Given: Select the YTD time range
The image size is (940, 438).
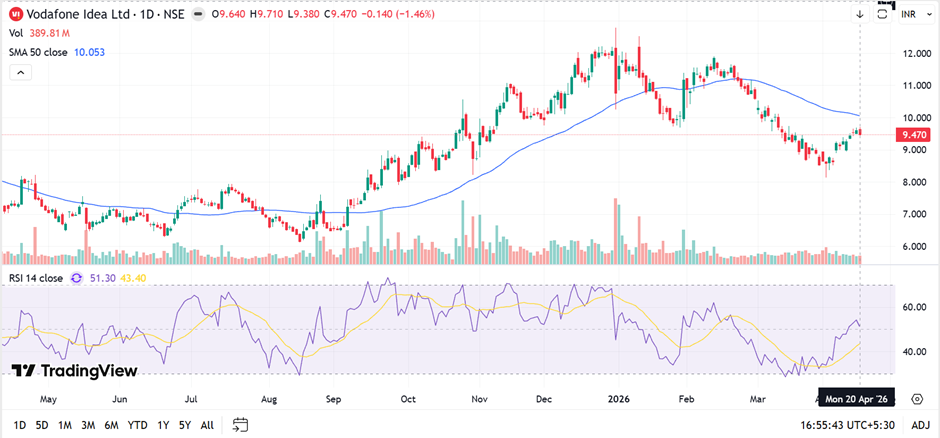Looking at the screenshot, I should (x=137, y=424).
